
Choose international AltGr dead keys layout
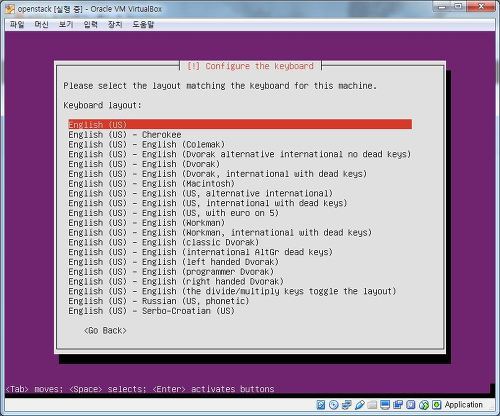click(x=201, y=252)
